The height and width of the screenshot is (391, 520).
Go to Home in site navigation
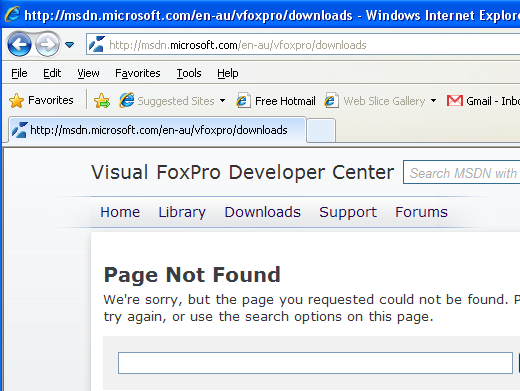[120, 212]
